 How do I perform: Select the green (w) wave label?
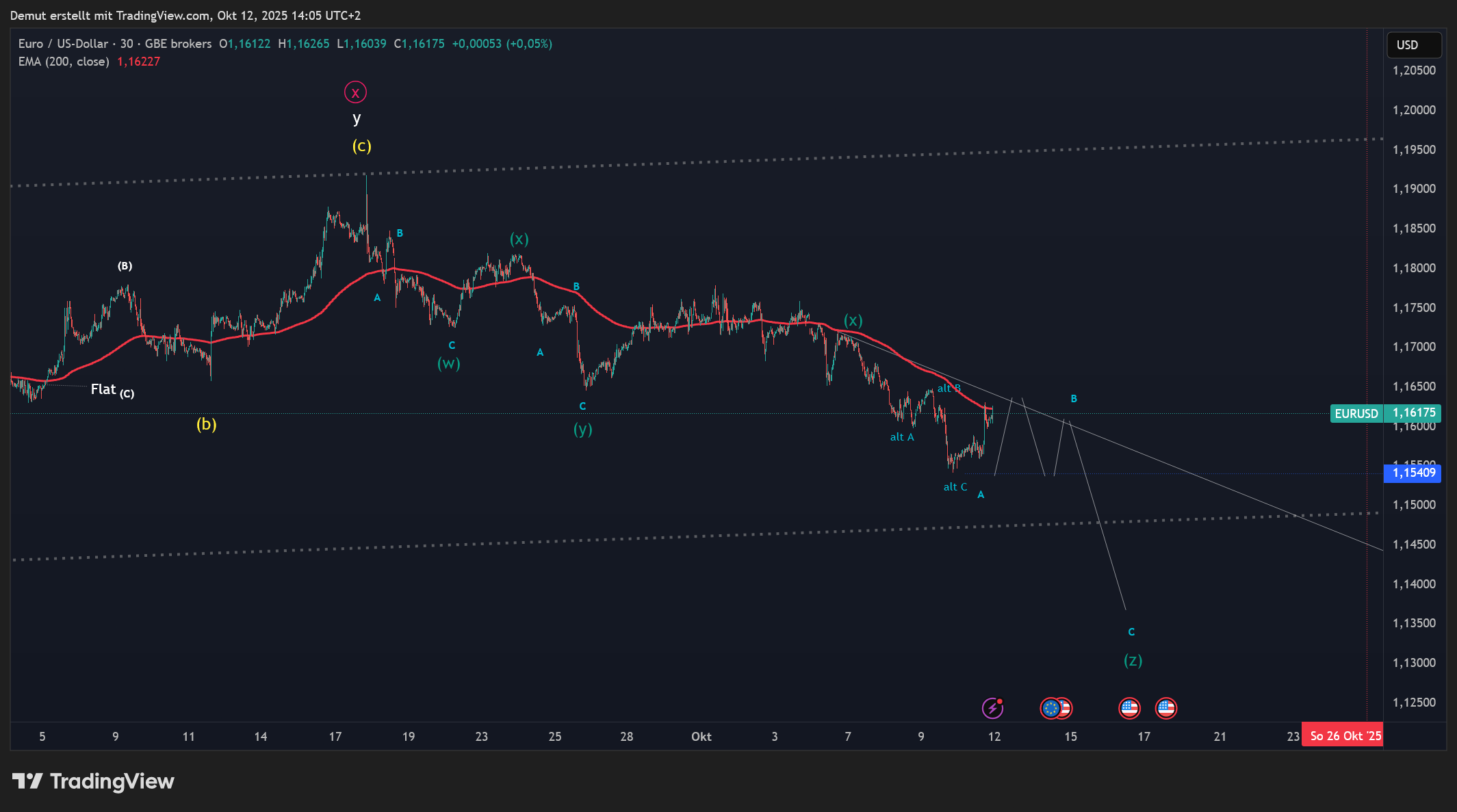tap(448, 363)
